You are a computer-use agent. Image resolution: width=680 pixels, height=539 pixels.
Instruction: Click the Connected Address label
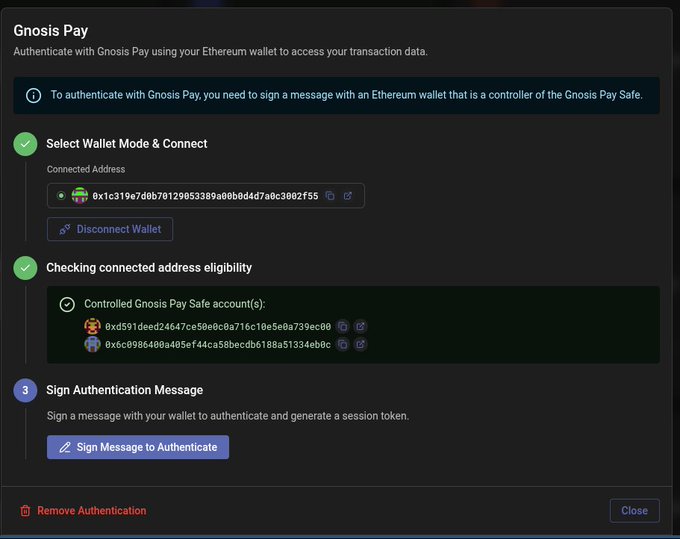click(86, 169)
